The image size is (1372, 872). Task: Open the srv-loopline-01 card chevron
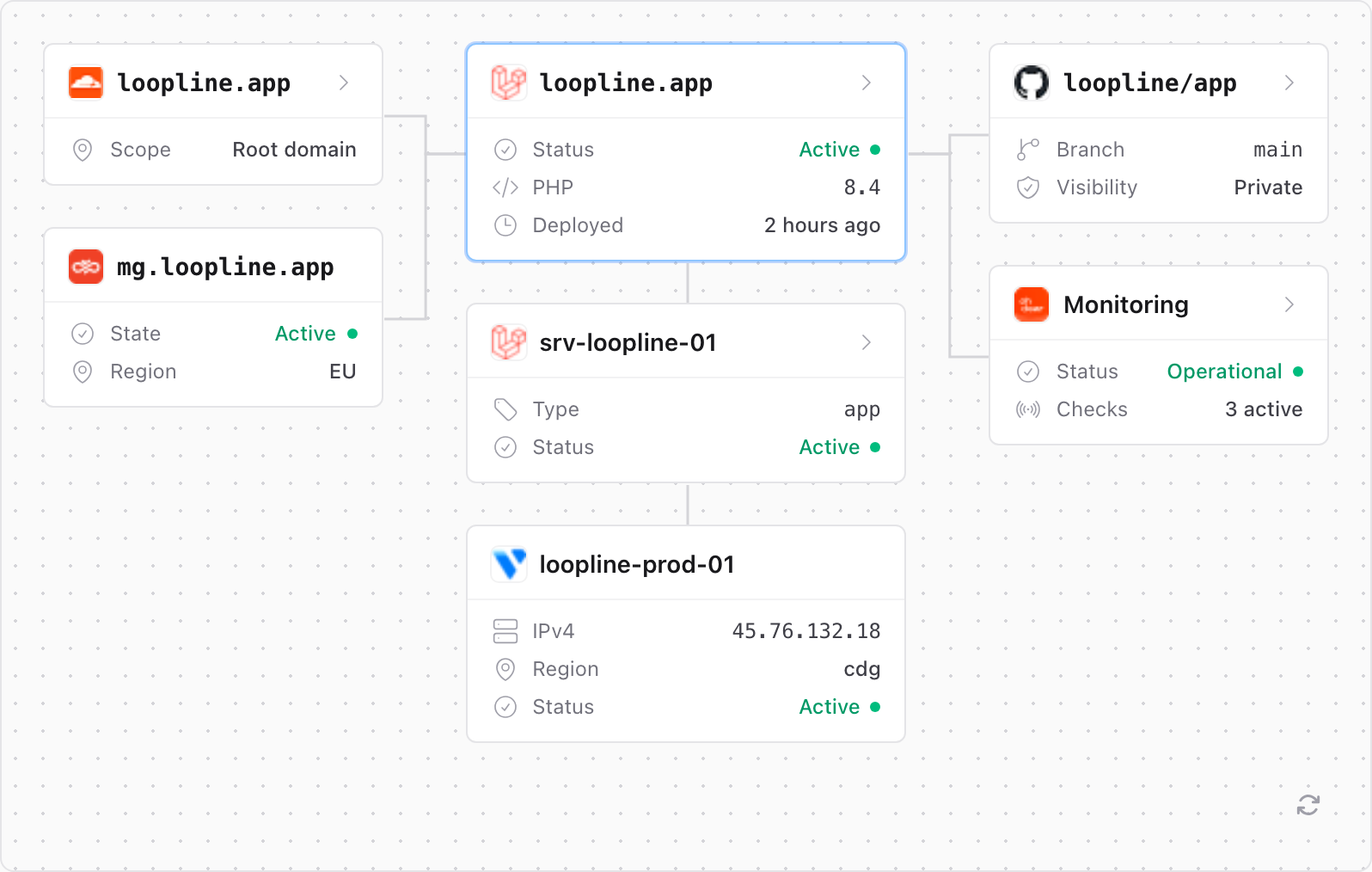[867, 342]
